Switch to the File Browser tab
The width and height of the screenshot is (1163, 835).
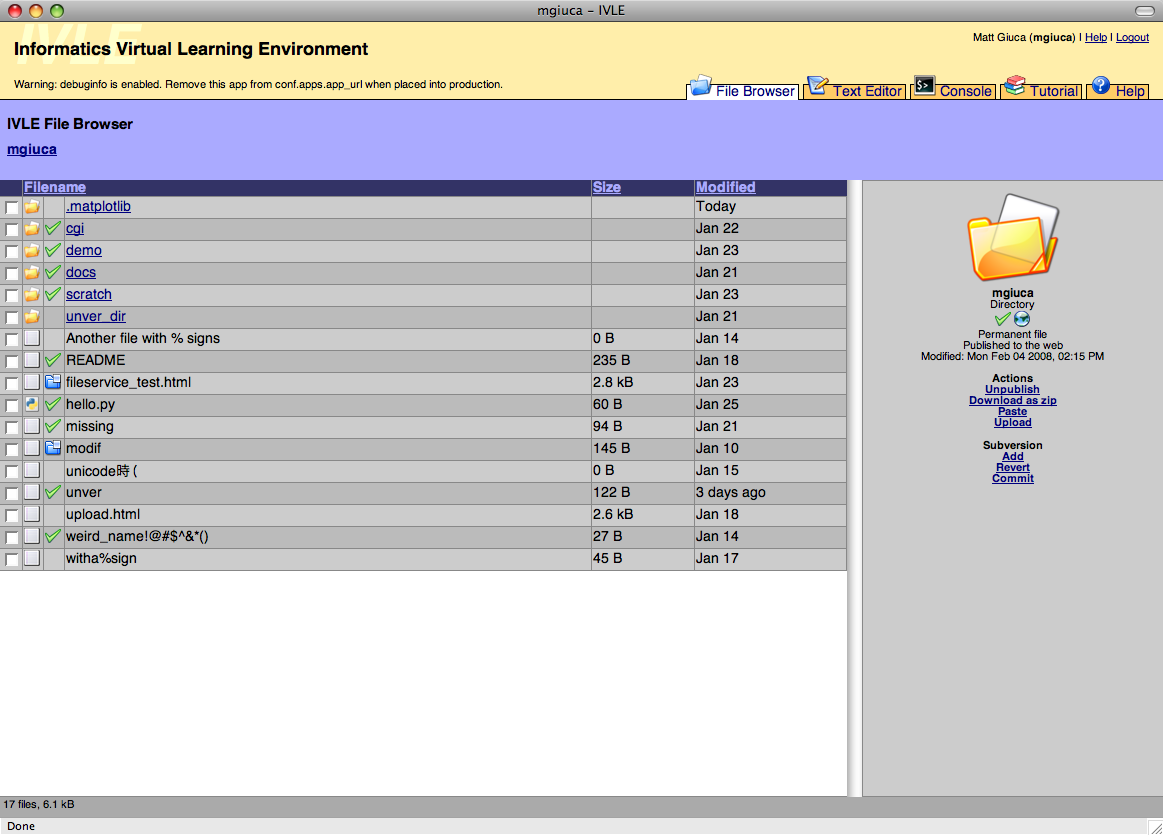(x=742, y=89)
